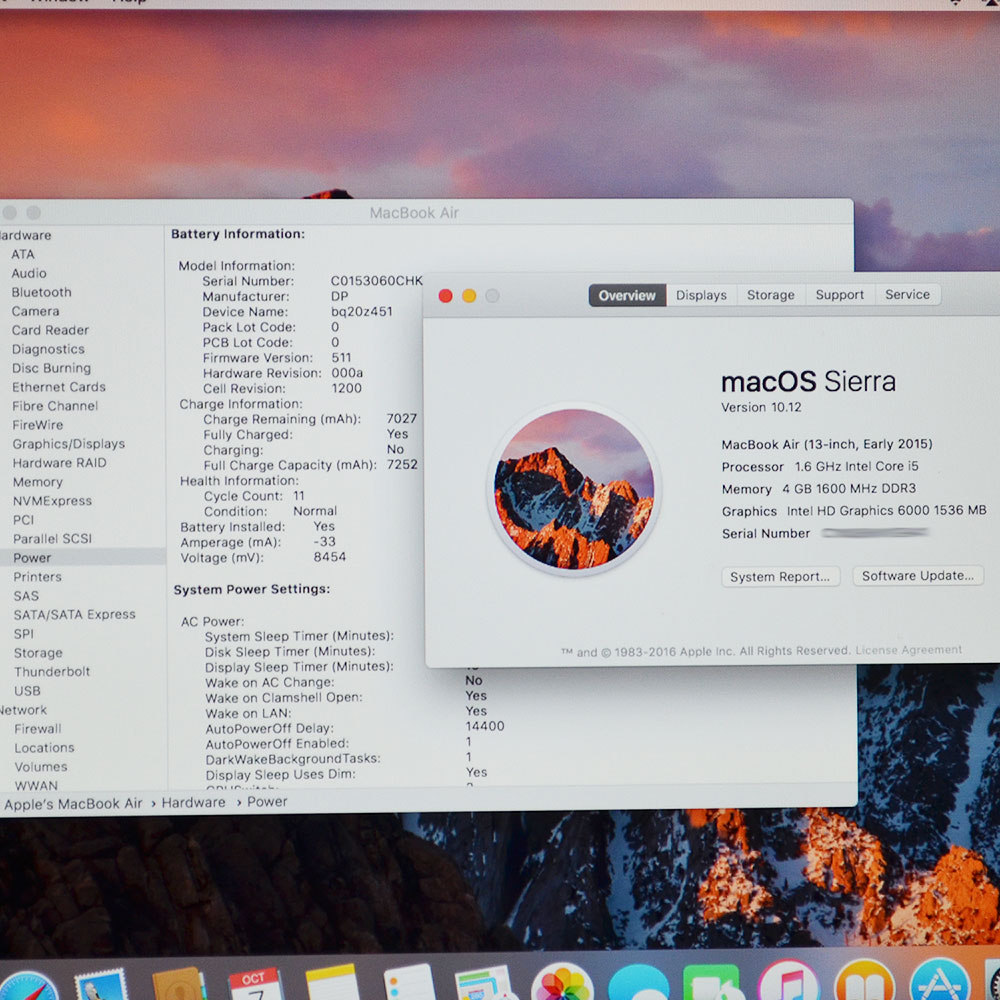Open the Storage tab
The image size is (1000, 1000).
771,295
